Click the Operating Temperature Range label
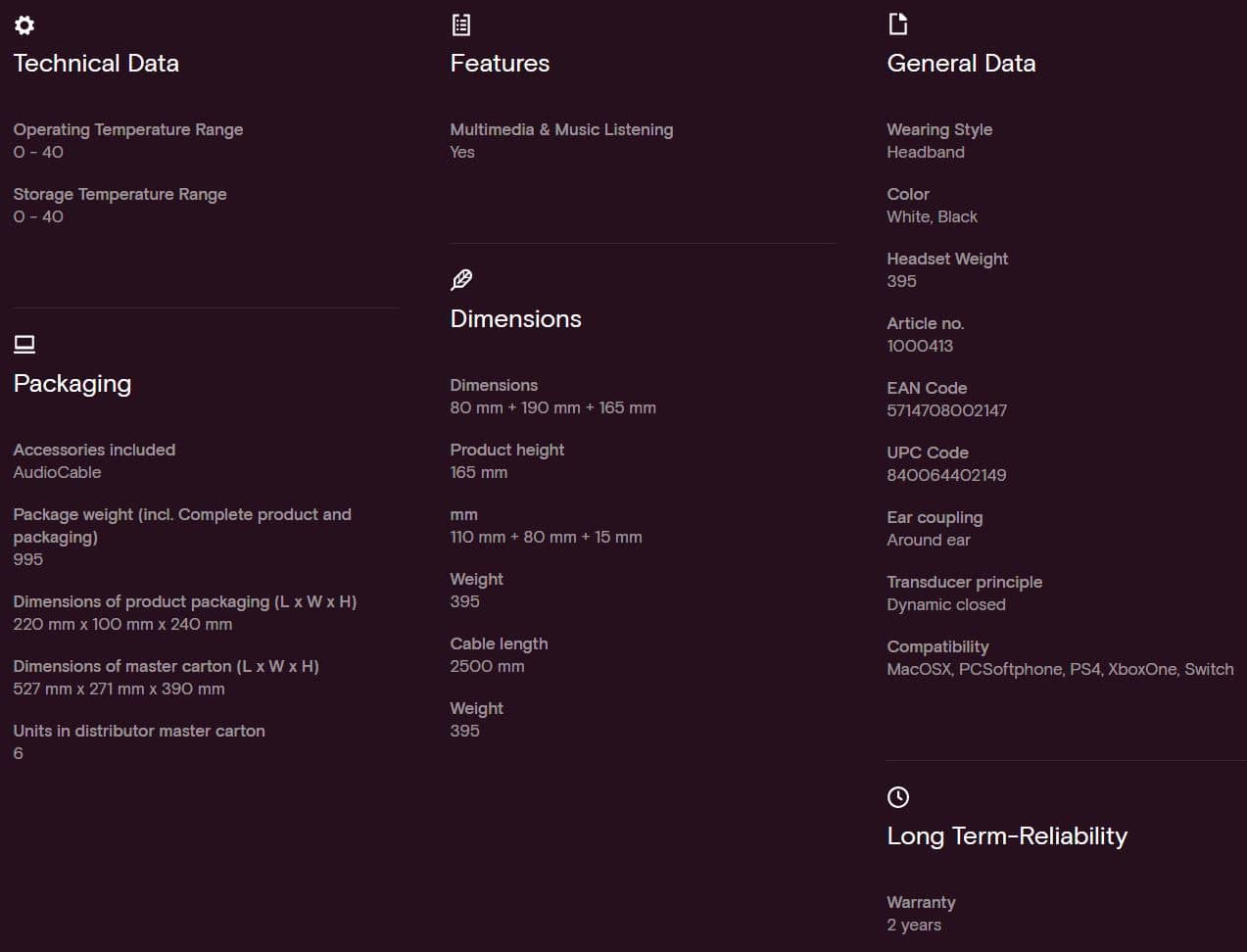The image size is (1247, 952). [128, 129]
